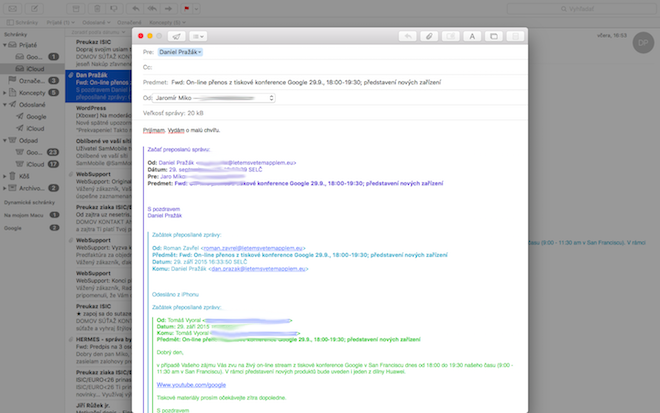This screenshot has width=660, height=413.
Task: Open the Oblíbené ve vaší síti message
Action: coord(98,152)
